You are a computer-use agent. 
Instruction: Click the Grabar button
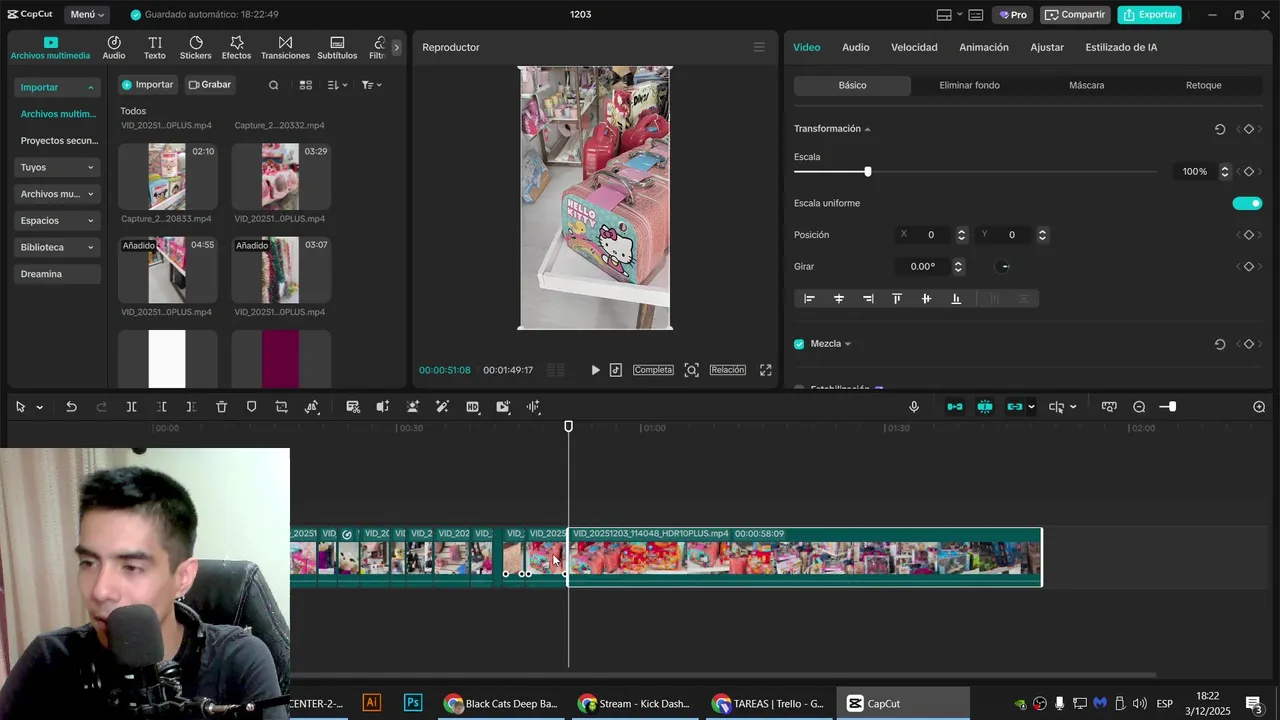tap(210, 85)
